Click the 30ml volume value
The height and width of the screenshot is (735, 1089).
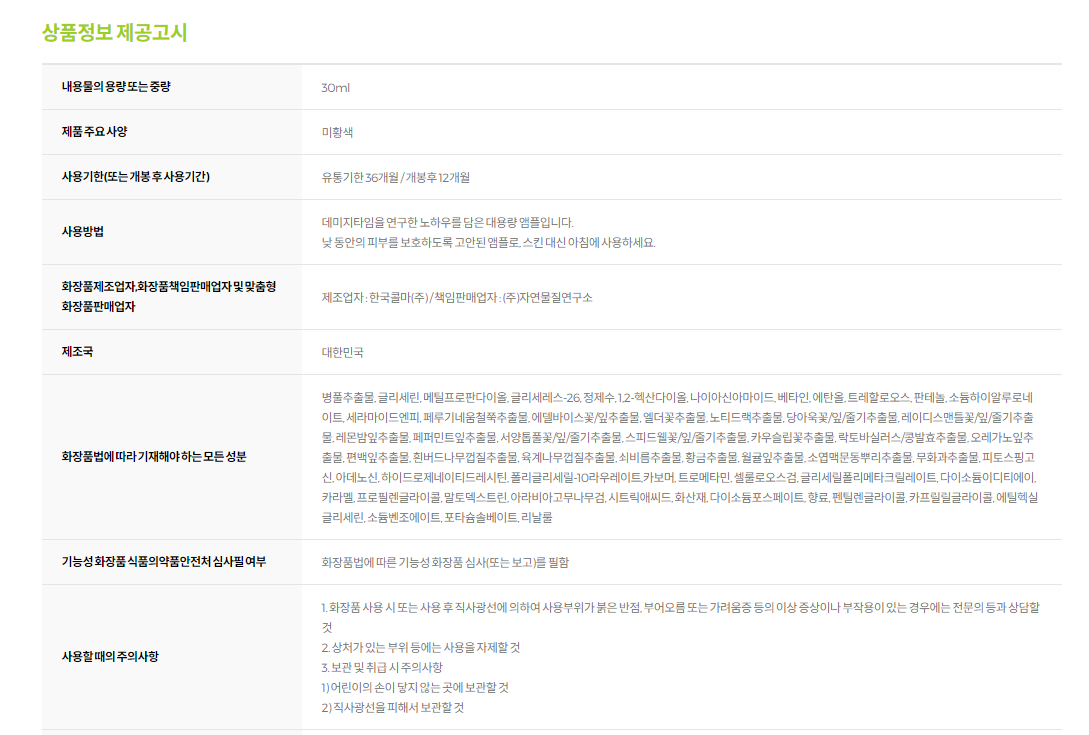(335, 88)
